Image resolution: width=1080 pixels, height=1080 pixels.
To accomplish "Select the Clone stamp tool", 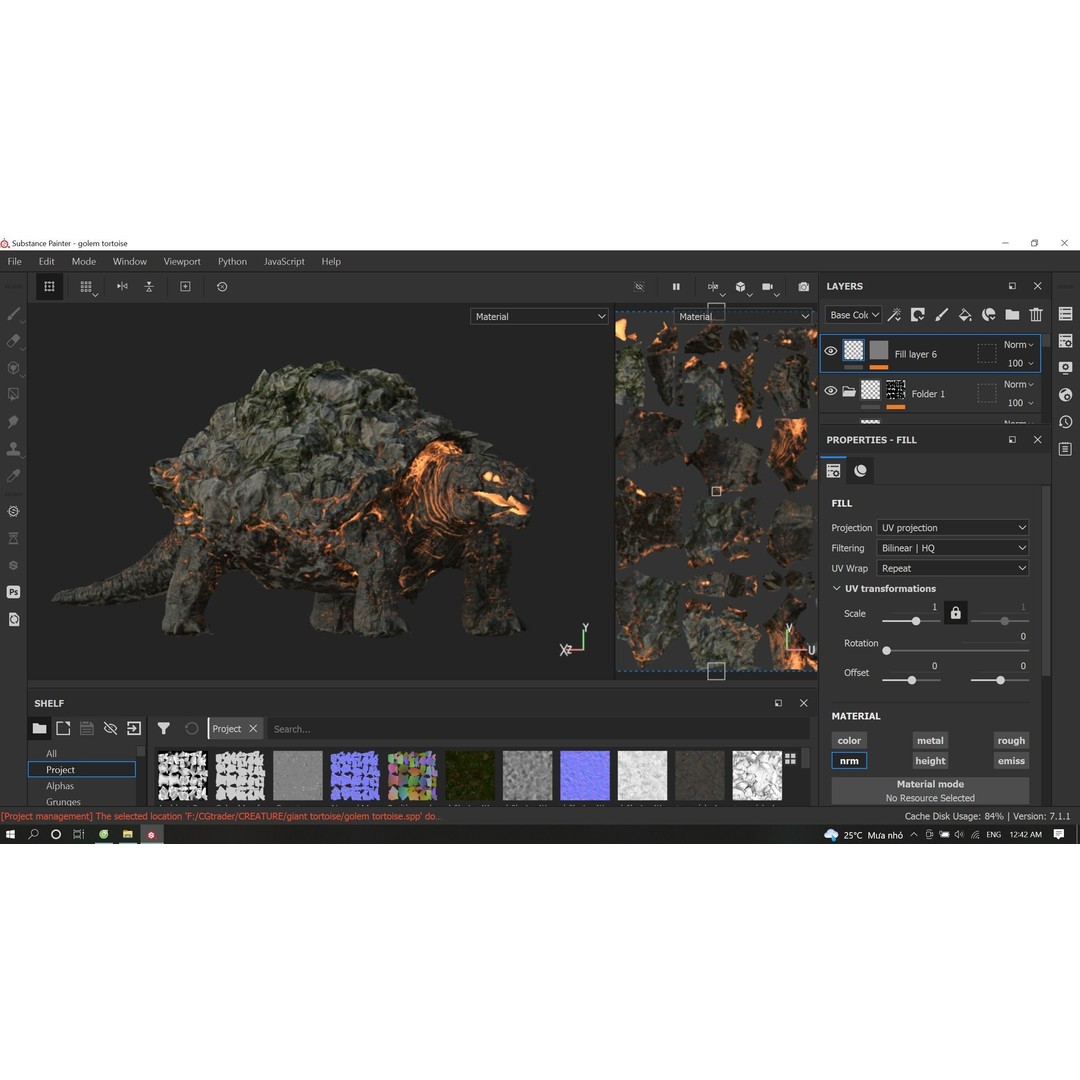I will pos(13,449).
